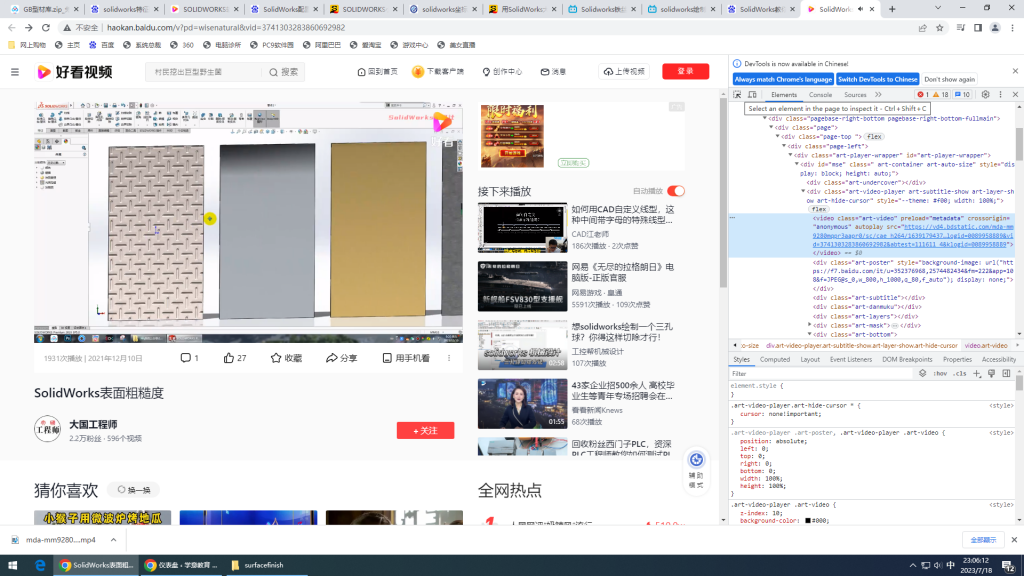Image resolution: width=1024 pixels, height=576 pixels.
Task: Click the DevTools inspect element picker icon
Action: pyautogui.click(x=737, y=95)
